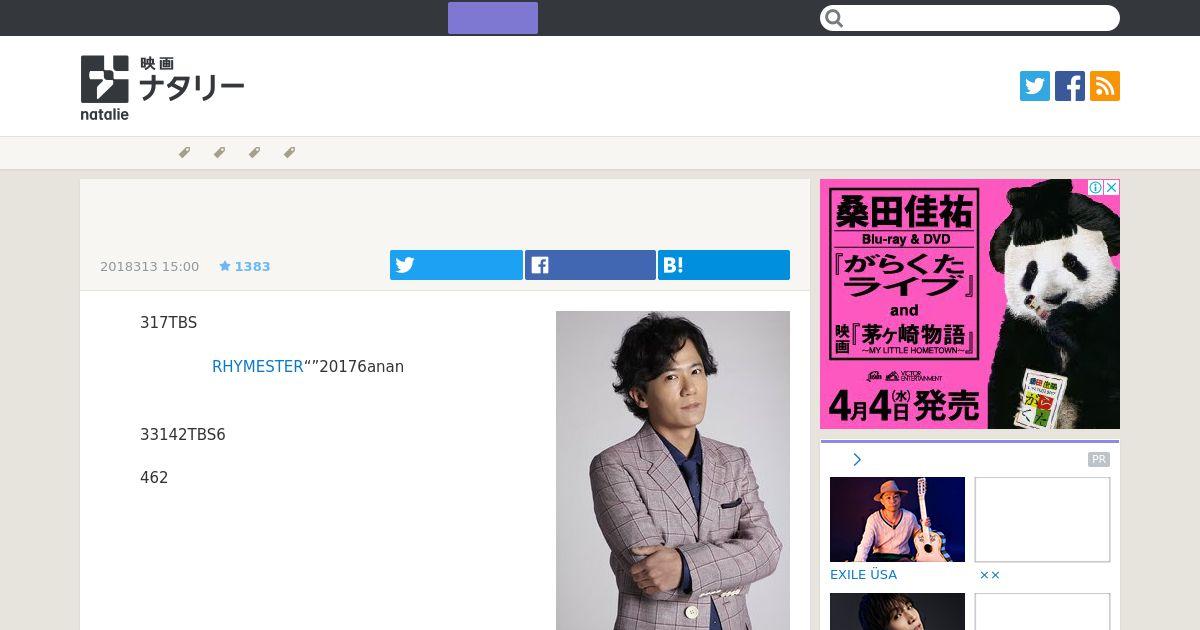
Task: Click the star icon beside 1383
Action: [225, 266]
